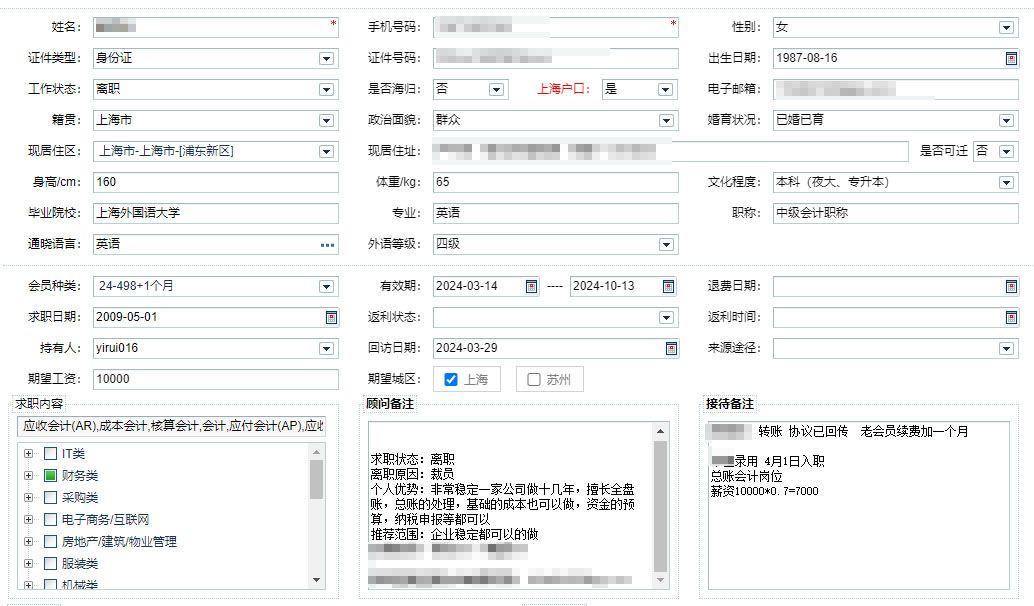Open the 工作状态 dropdown
The image size is (1034, 606).
326,90
